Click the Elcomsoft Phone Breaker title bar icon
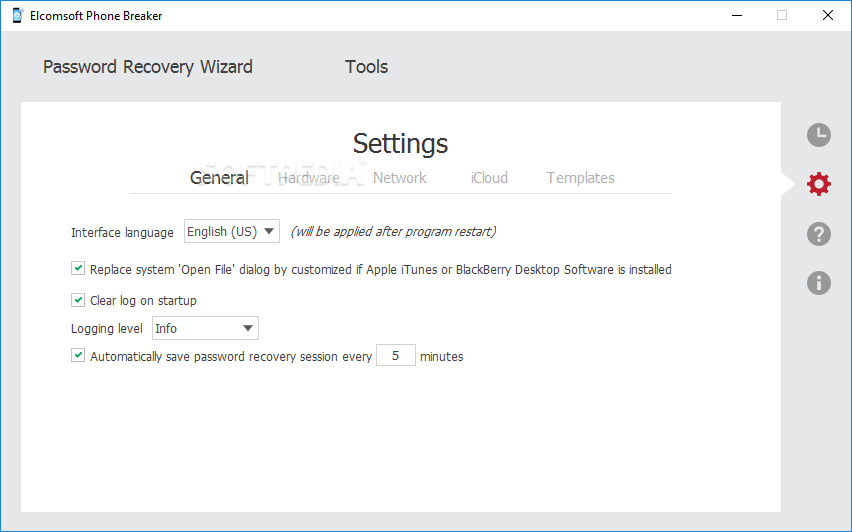Screen dimensions: 852x532 [x=17, y=15]
